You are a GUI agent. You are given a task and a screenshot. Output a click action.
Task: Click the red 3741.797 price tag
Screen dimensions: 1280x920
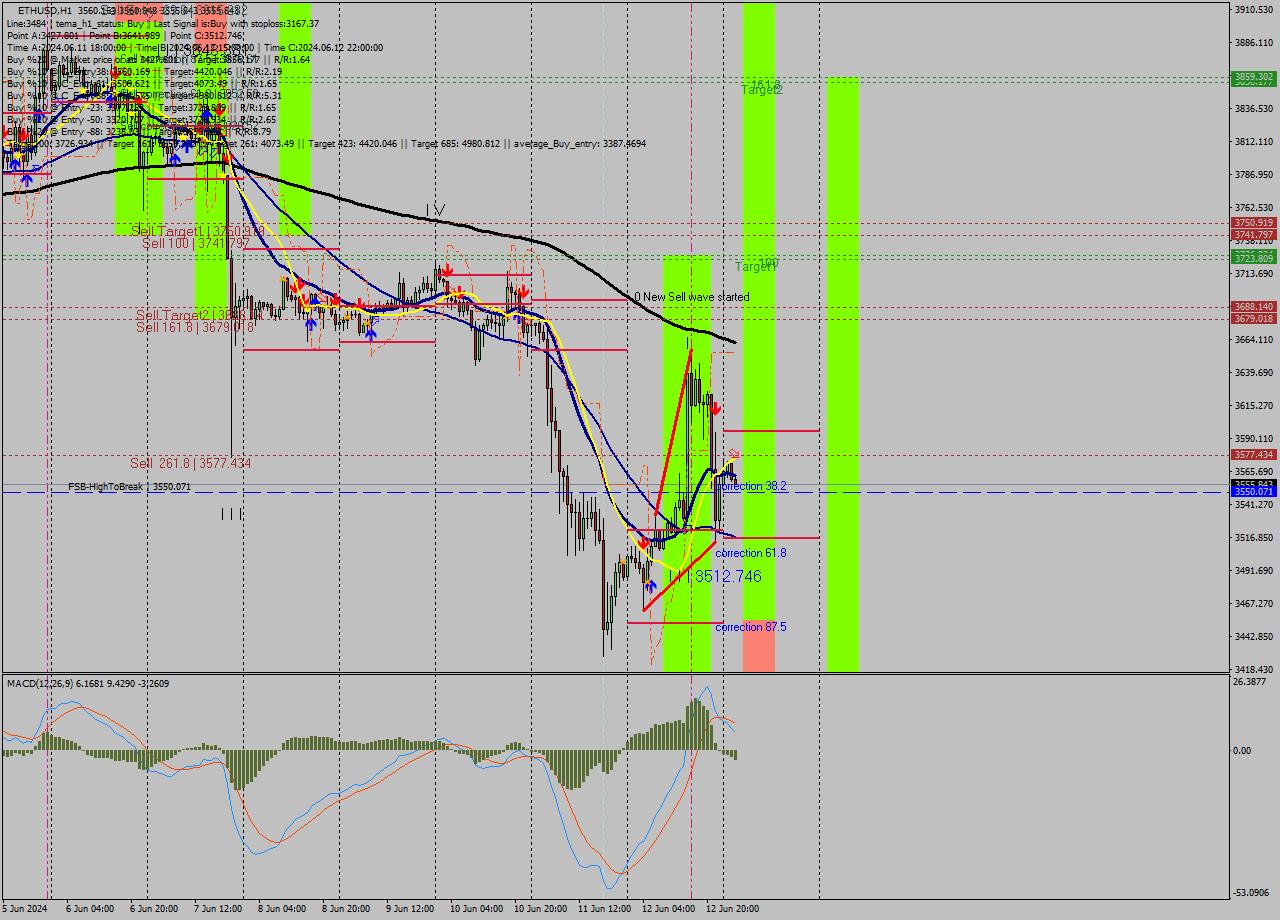coord(1253,234)
